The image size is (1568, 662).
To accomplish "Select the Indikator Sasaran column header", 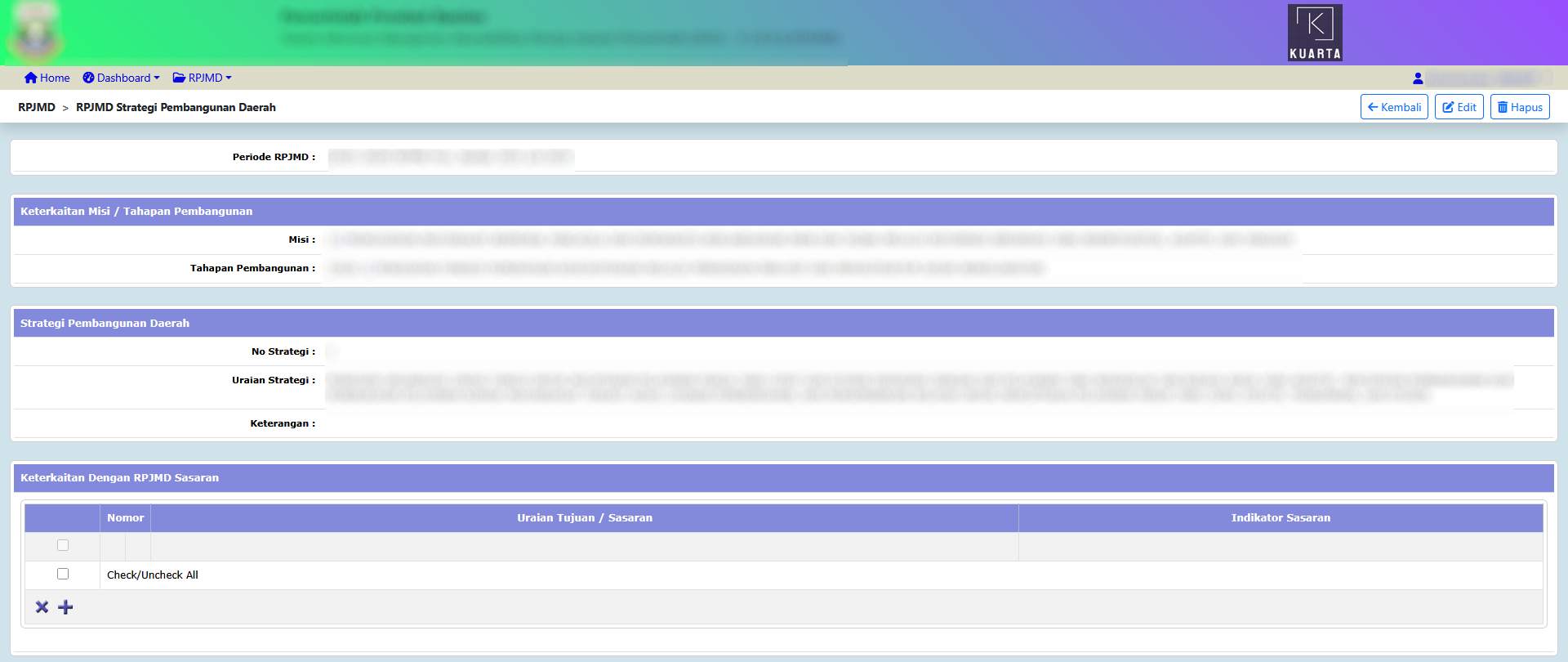I will (1280, 518).
